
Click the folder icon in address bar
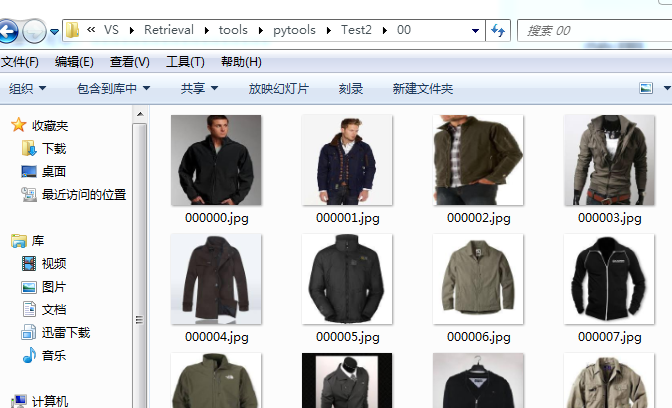click(x=72, y=30)
